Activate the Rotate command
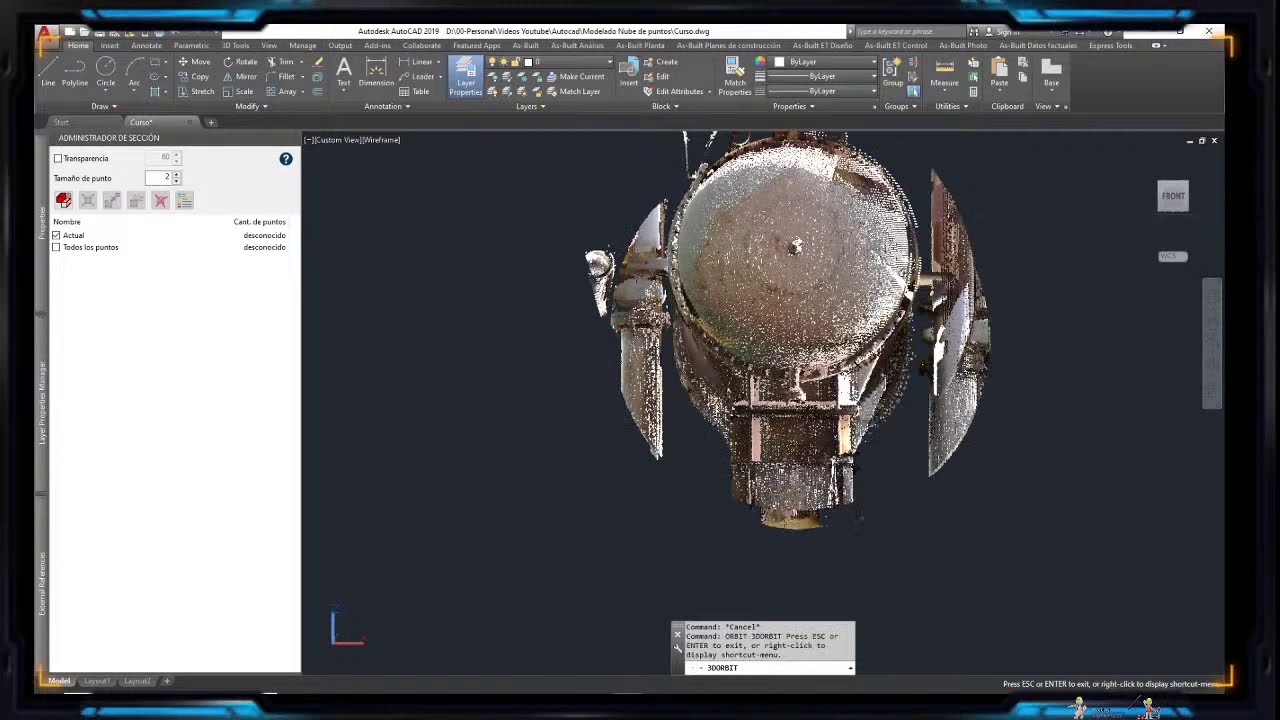 click(x=240, y=62)
